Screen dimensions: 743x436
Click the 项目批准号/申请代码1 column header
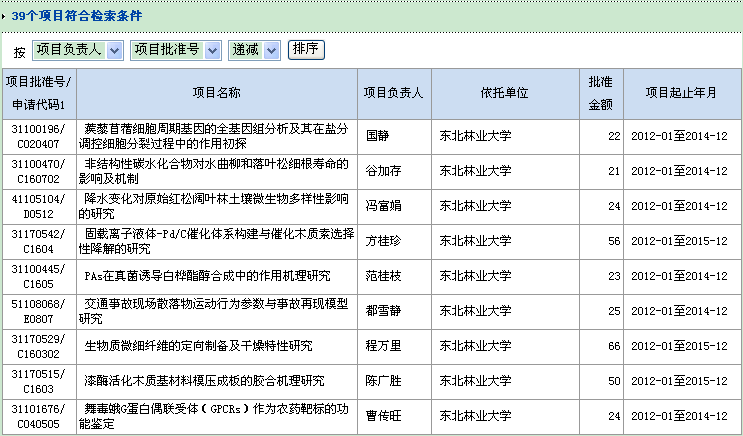click(39, 93)
